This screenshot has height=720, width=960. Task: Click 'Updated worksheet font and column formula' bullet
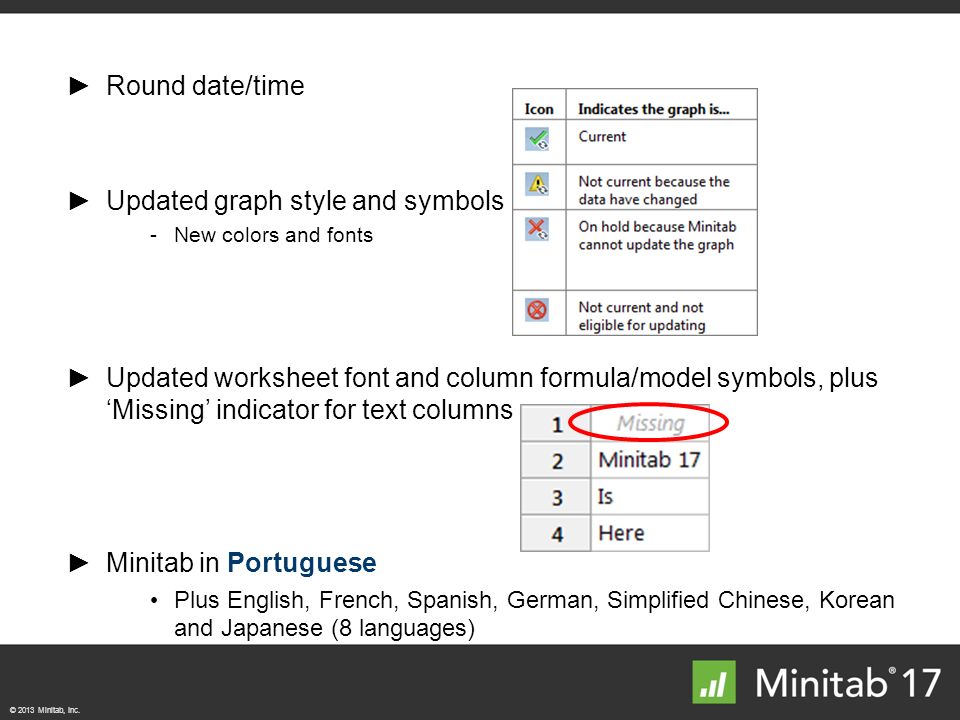492,394
